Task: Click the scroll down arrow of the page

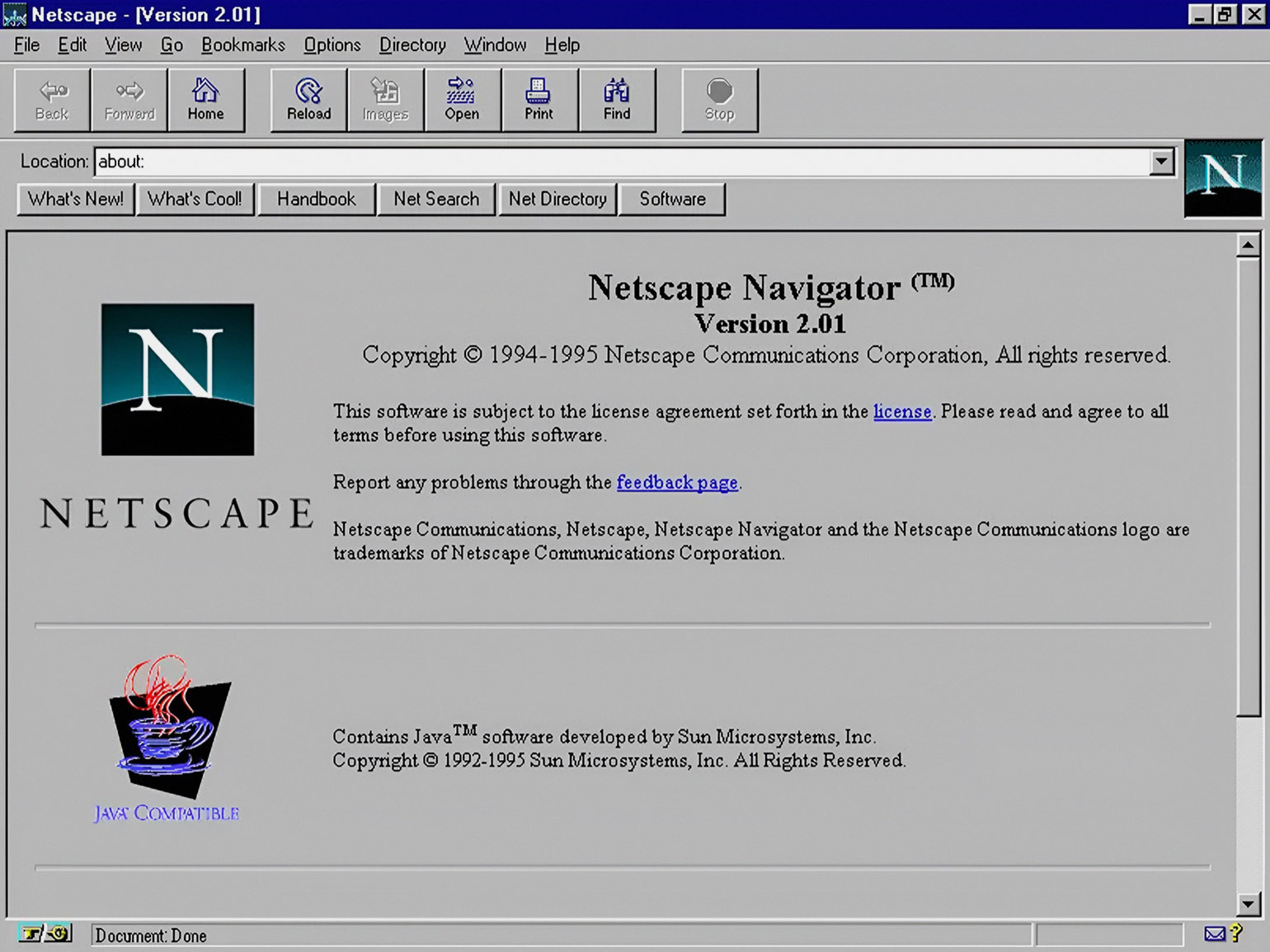Action: [1248, 904]
